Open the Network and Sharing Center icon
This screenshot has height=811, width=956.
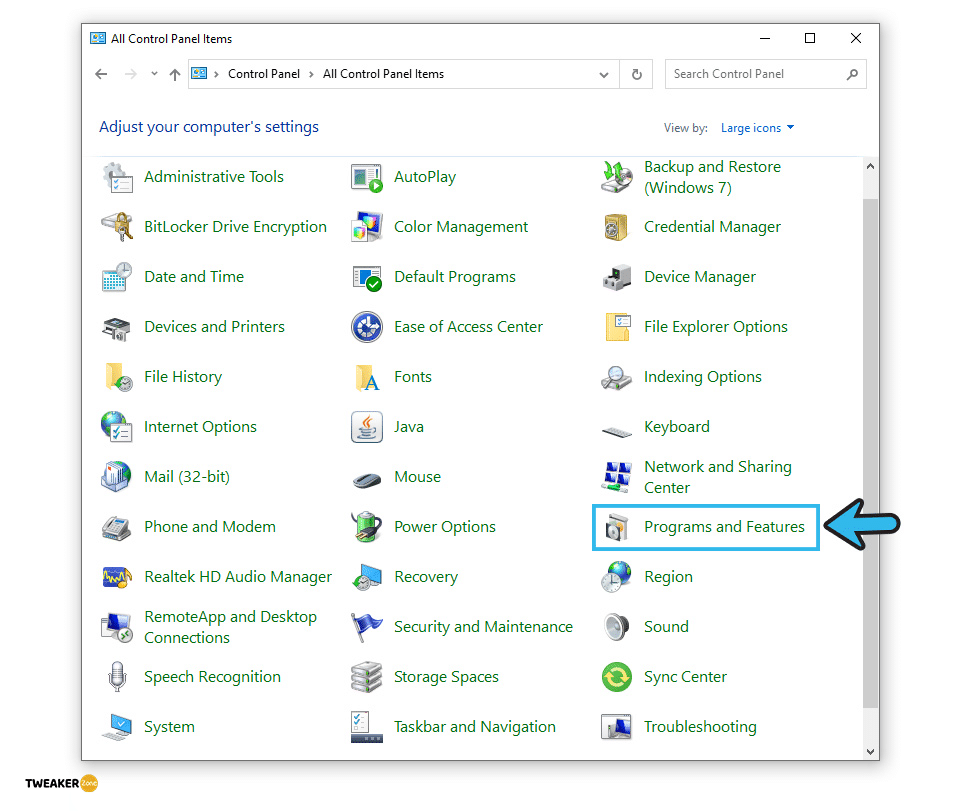617,477
